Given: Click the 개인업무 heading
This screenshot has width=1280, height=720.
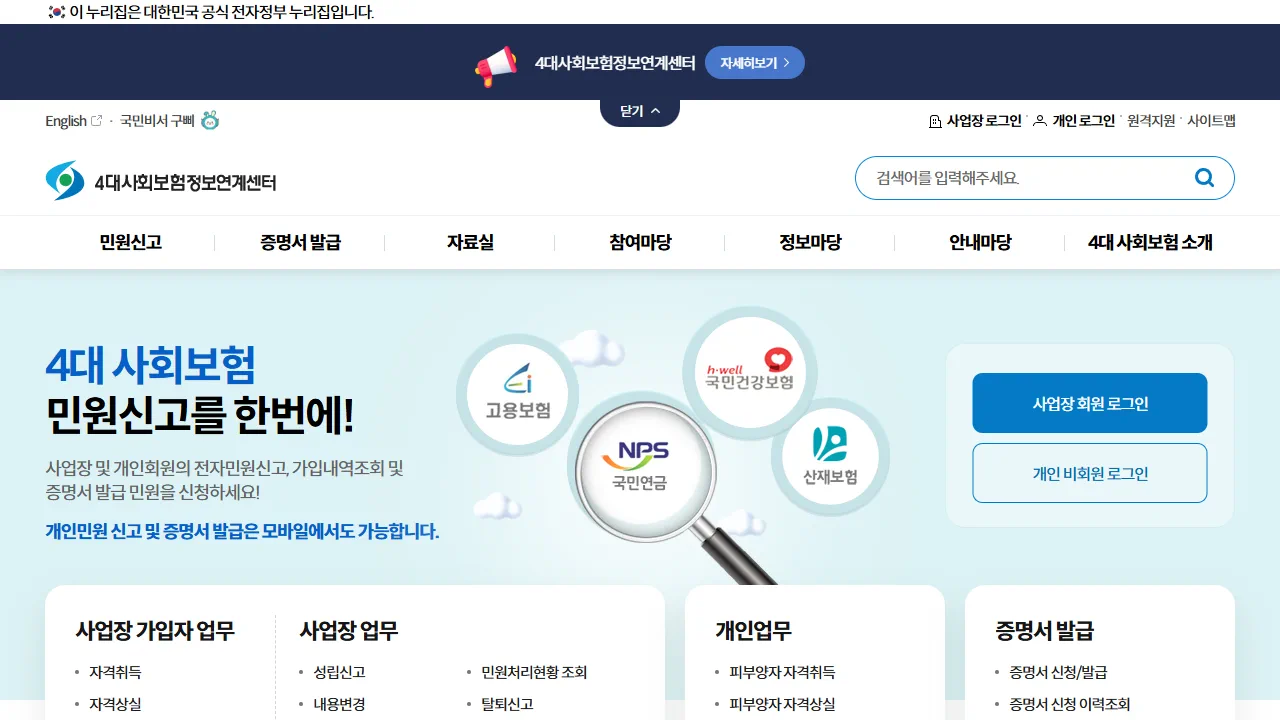Looking at the screenshot, I should (753, 631).
